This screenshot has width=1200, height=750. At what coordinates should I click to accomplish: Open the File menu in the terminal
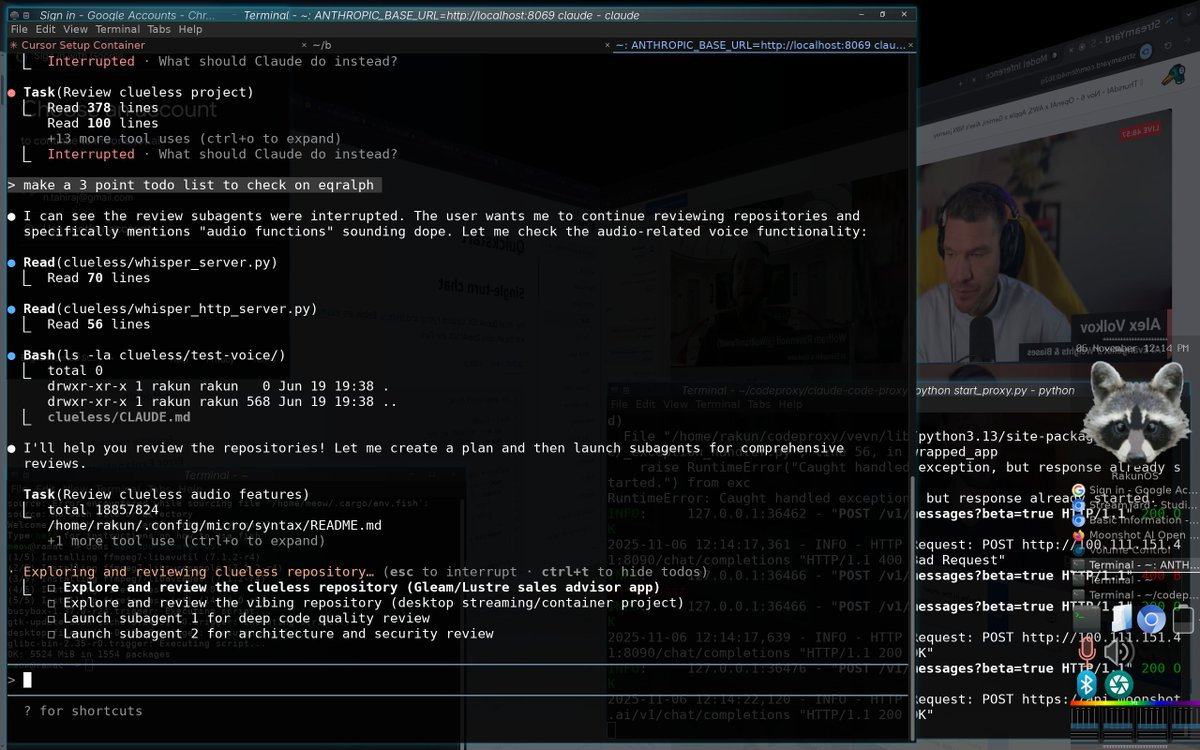(19, 30)
